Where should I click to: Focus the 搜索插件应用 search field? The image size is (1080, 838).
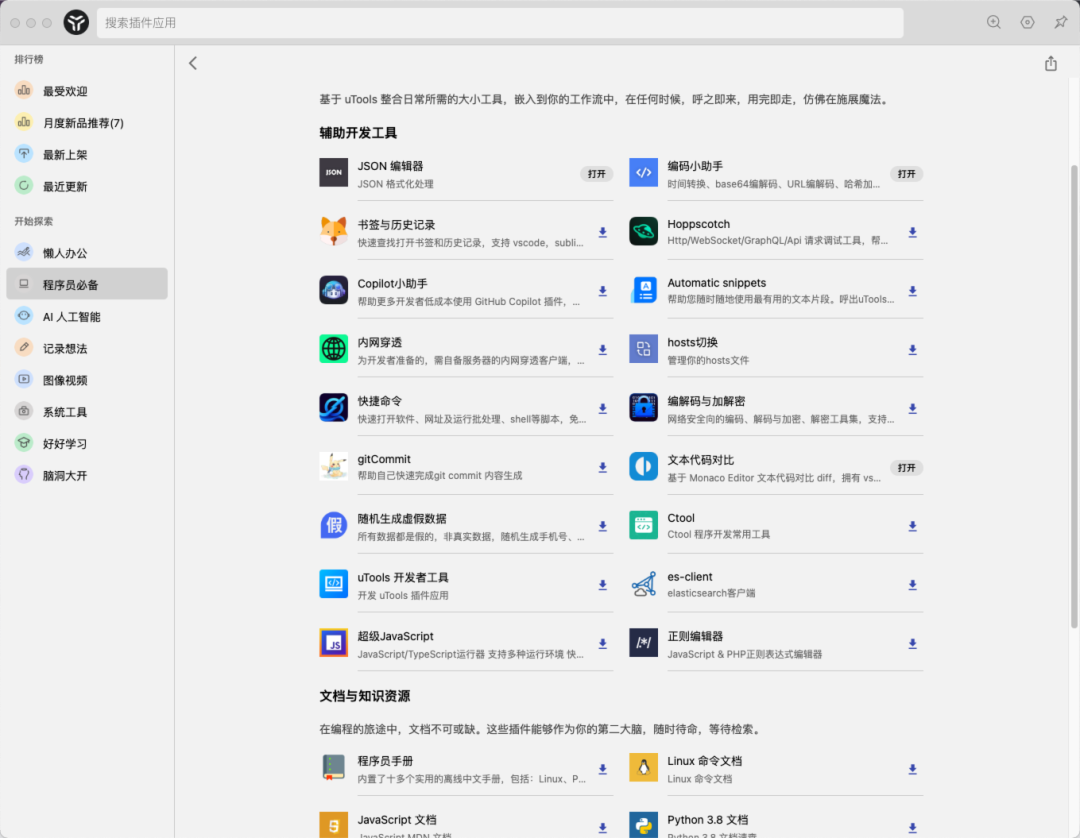(500, 23)
